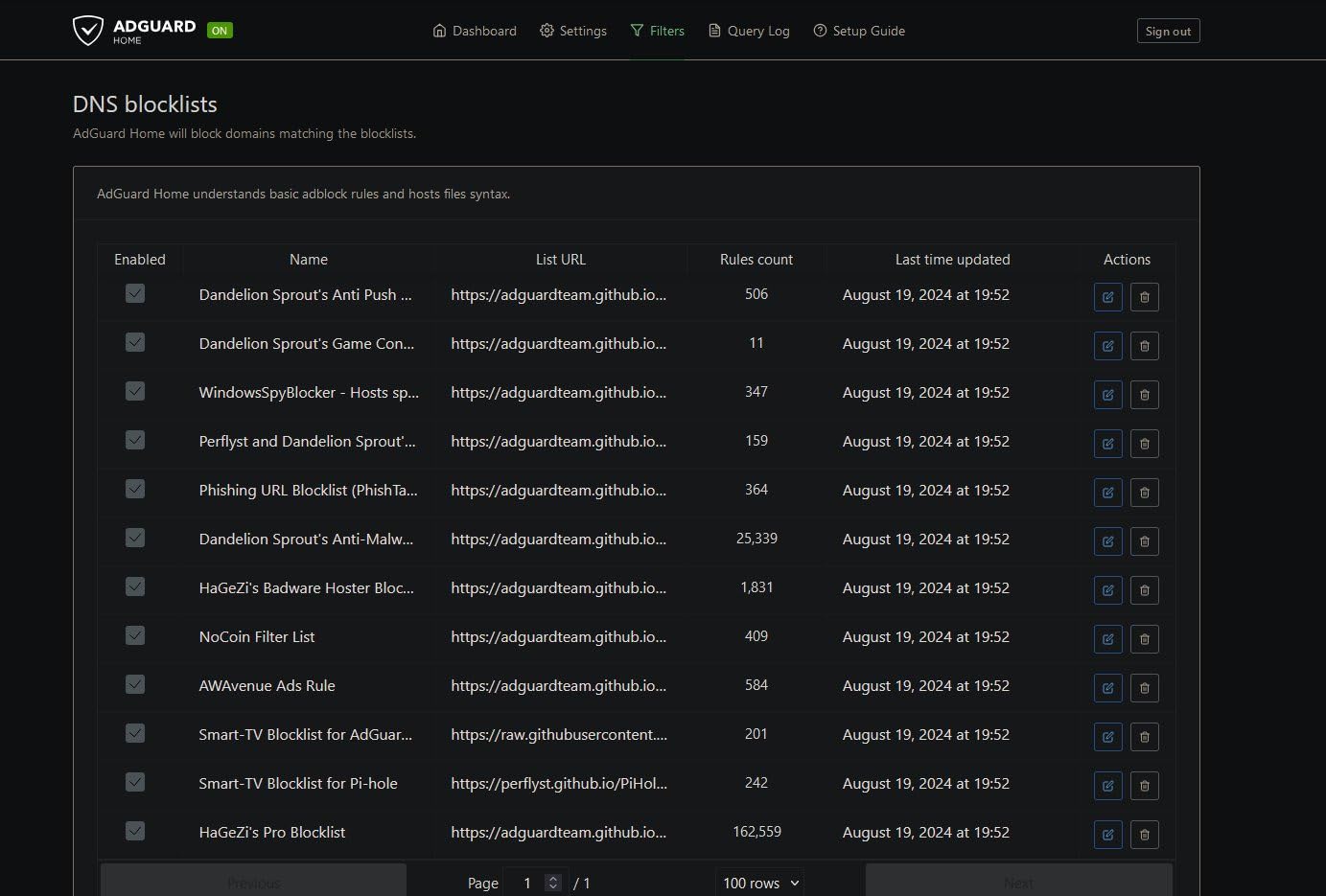Open the Filters menu
This screenshot has height=896, width=1326.
[x=658, y=31]
